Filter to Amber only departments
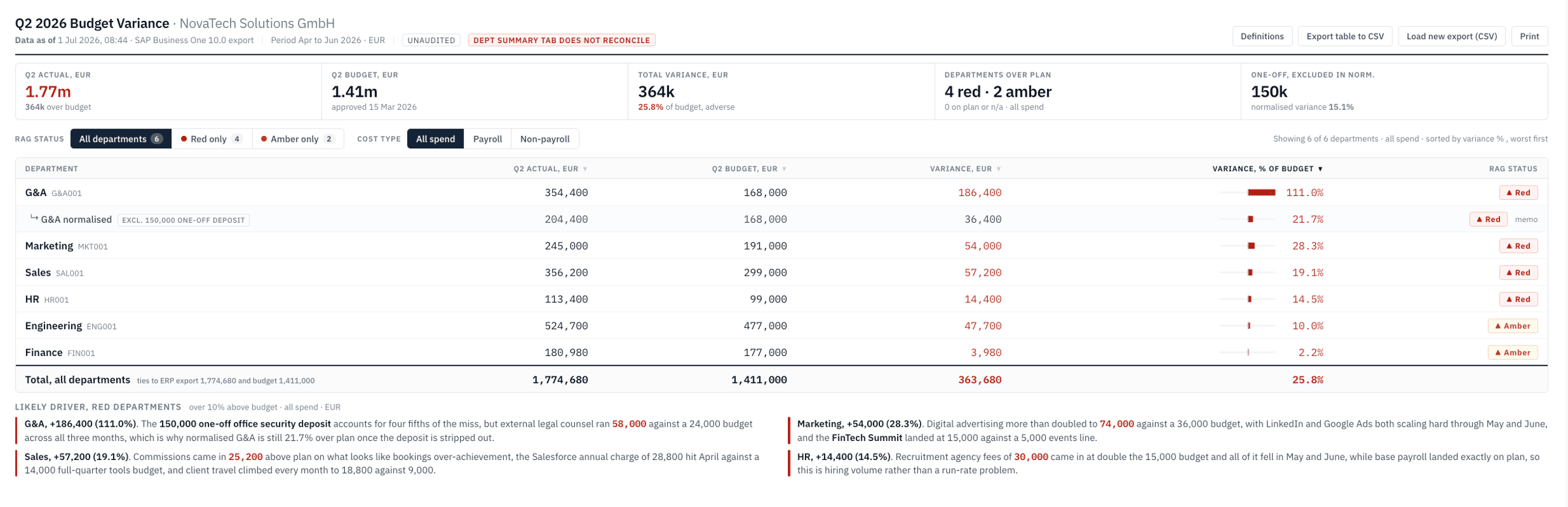 tap(298, 139)
